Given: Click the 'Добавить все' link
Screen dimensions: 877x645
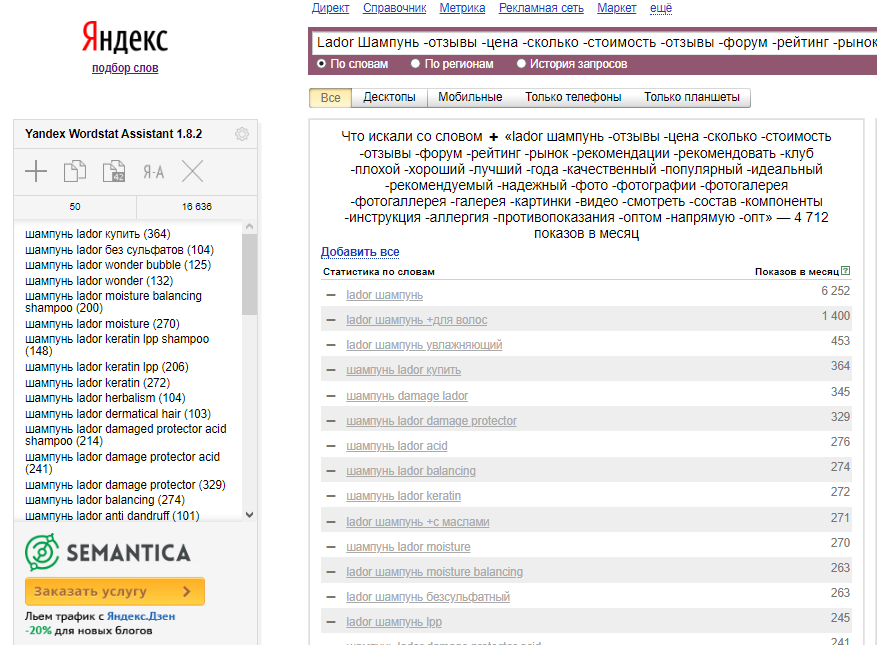Looking at the screenshot, I should 360,252.
